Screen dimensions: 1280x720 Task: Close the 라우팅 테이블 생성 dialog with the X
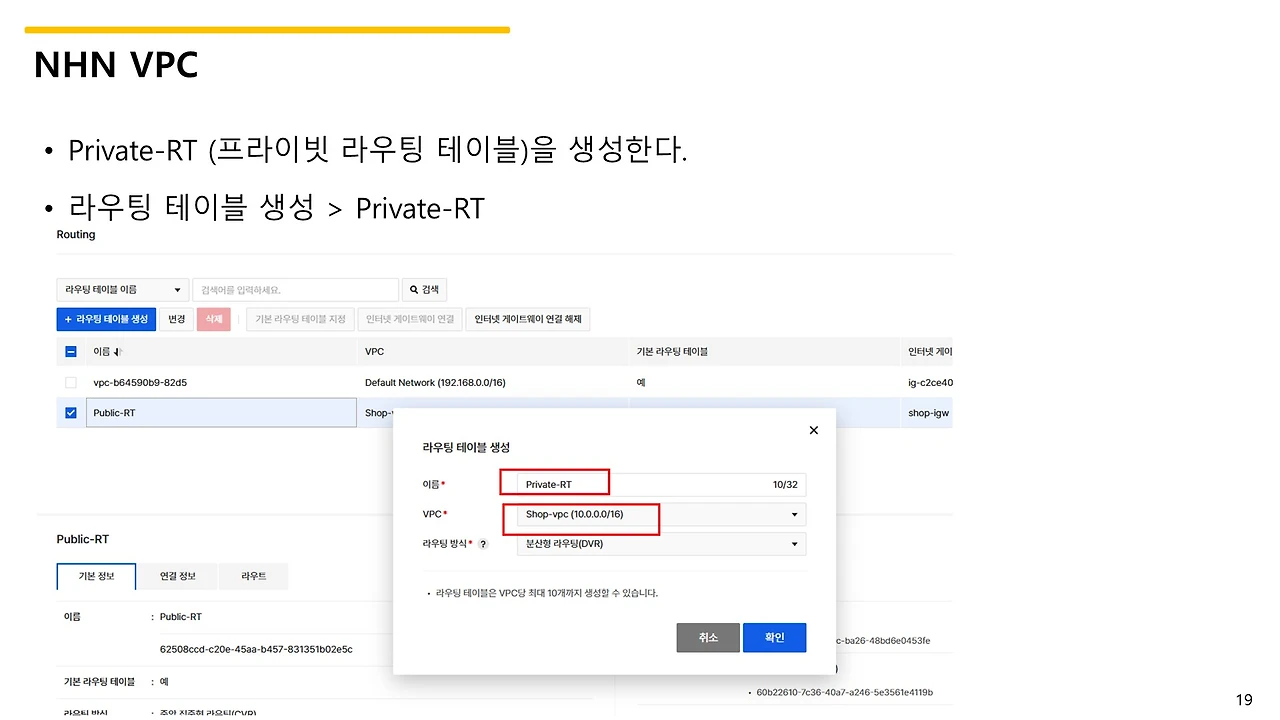click(813, 430)
